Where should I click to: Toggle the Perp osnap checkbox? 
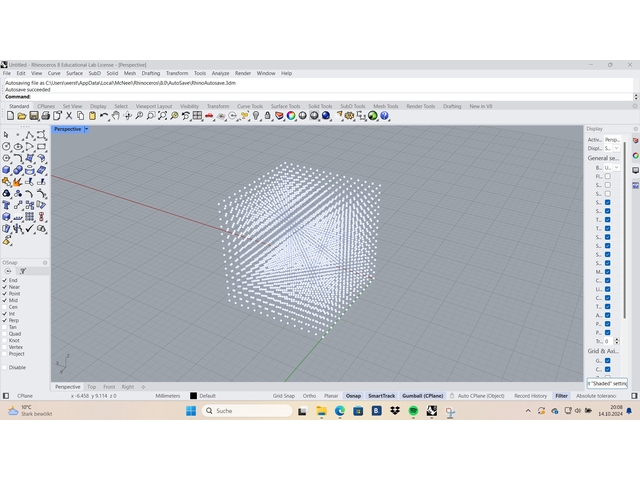tap(5, 320)
